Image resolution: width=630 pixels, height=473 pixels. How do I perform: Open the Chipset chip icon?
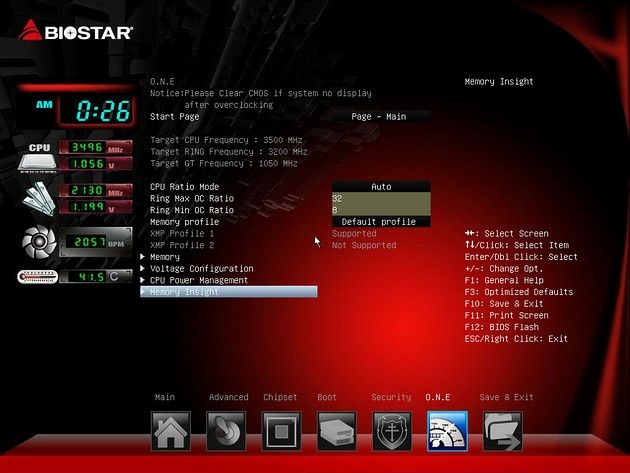(x=281, y=432)
